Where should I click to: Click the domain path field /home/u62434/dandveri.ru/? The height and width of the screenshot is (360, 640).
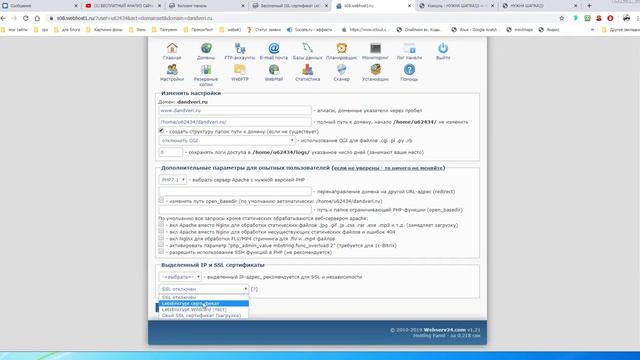[235, 122]
